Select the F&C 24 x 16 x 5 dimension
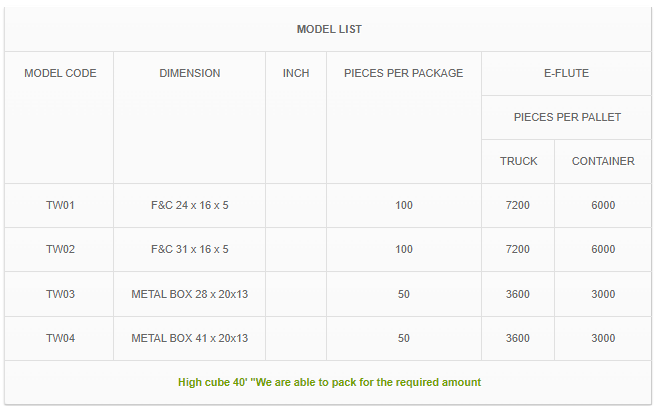This screenshot has width=654, height=406. [x=189, y=205]
